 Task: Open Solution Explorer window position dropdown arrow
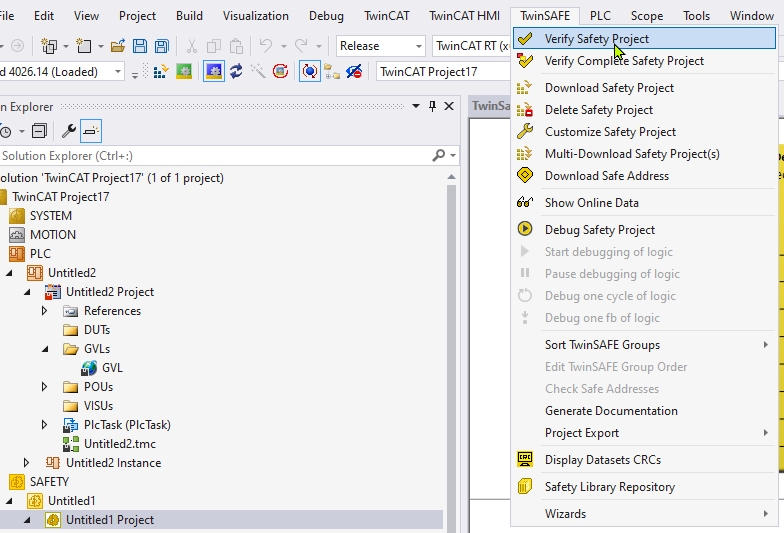[416, 106]
